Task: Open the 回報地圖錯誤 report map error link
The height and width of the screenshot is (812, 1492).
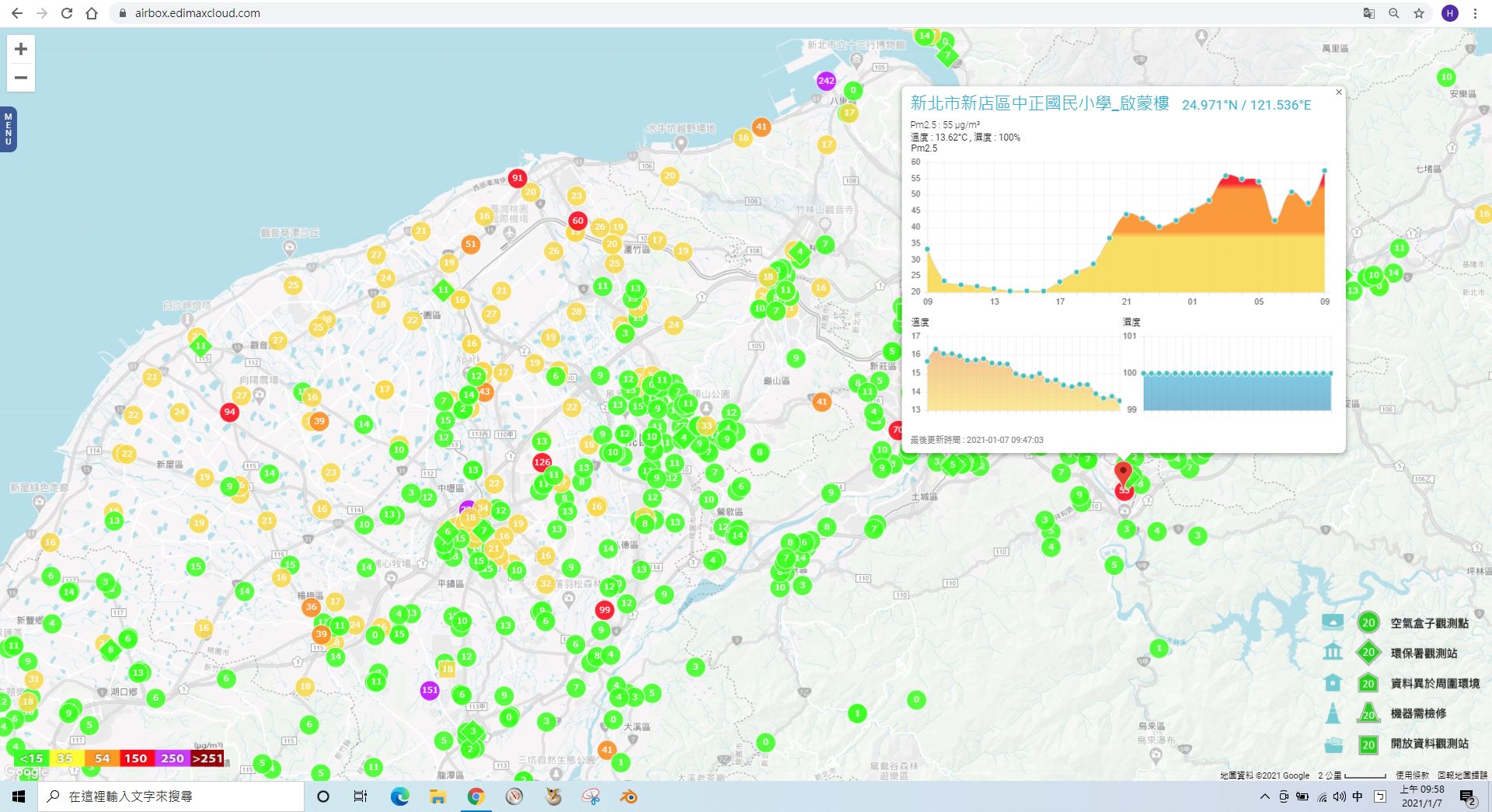Action: [1462, 775]
